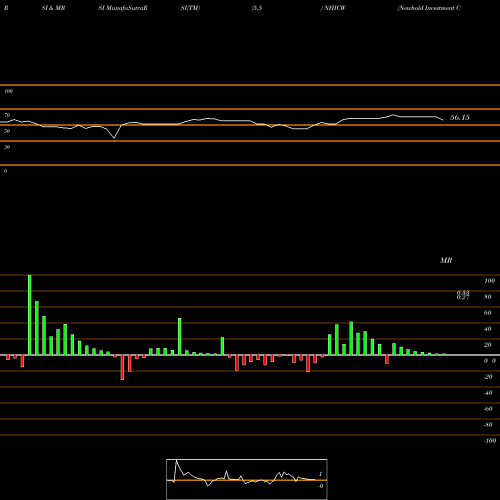Click the SI MunafaSutraR header text
Image resolution: width=500 pixels, height=500 pixels.
point(123,8)
